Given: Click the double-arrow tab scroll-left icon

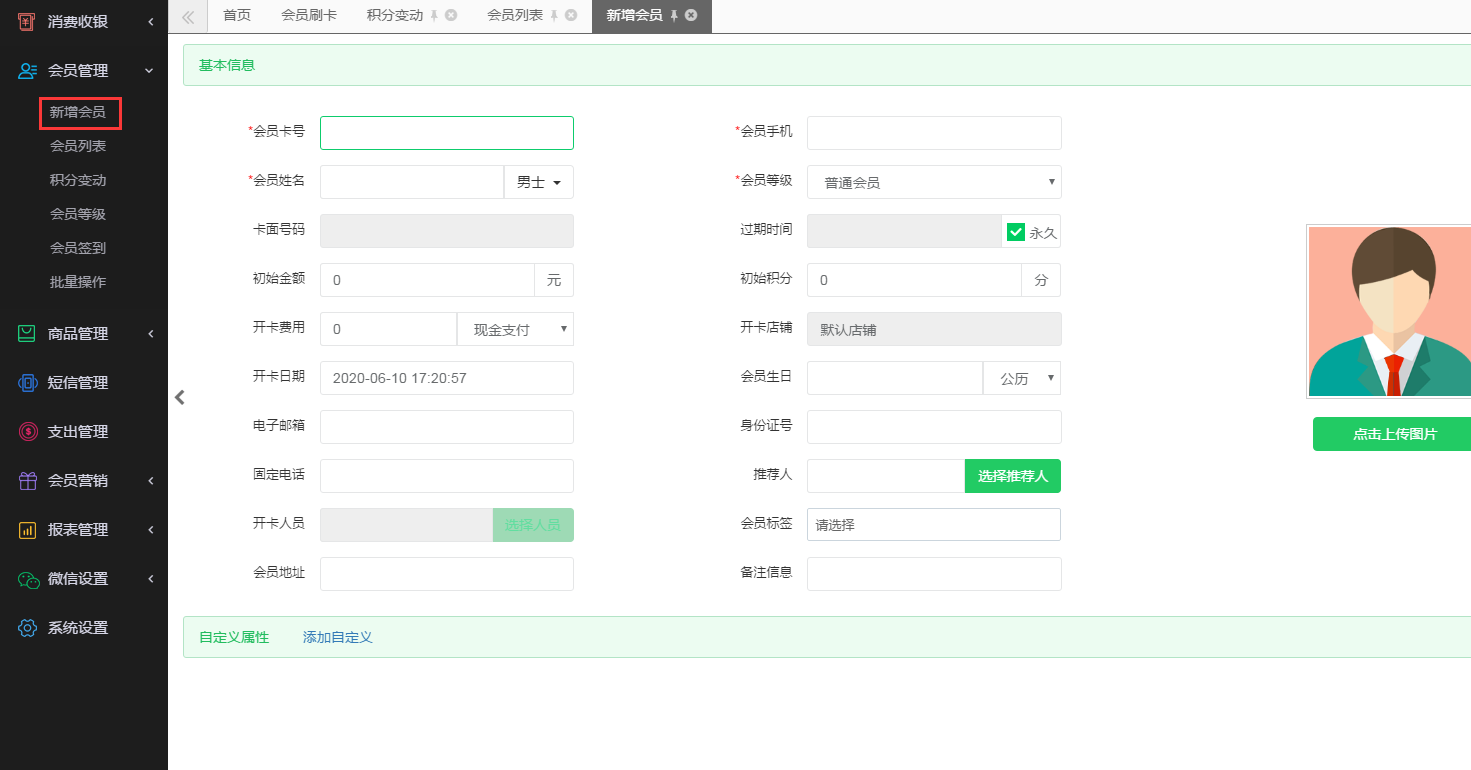Looking at the screenshot, I should pyautogui.click(x=188, y=16).
